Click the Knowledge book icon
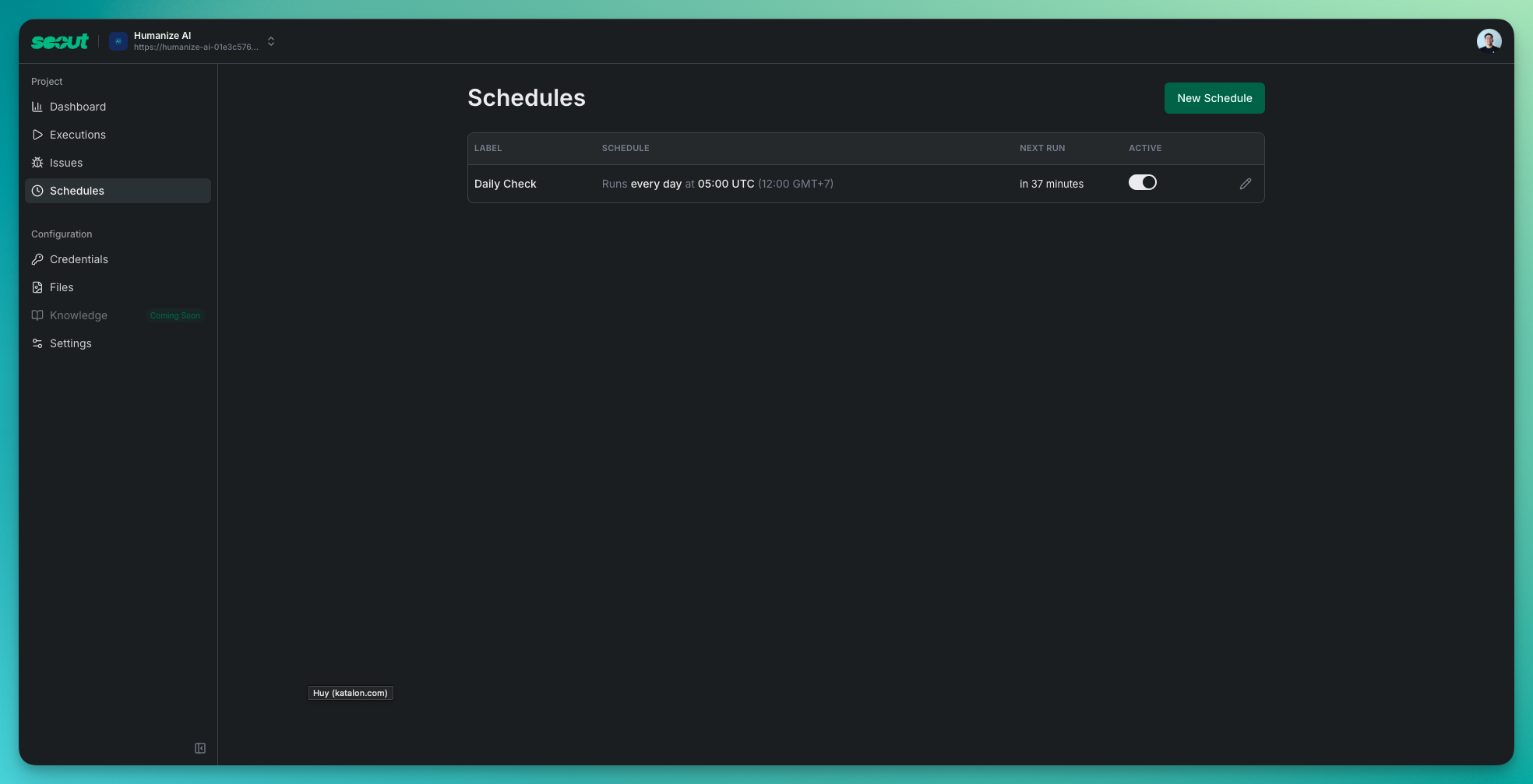Viewport: 1533px width, 784px height. click(37, 315)
